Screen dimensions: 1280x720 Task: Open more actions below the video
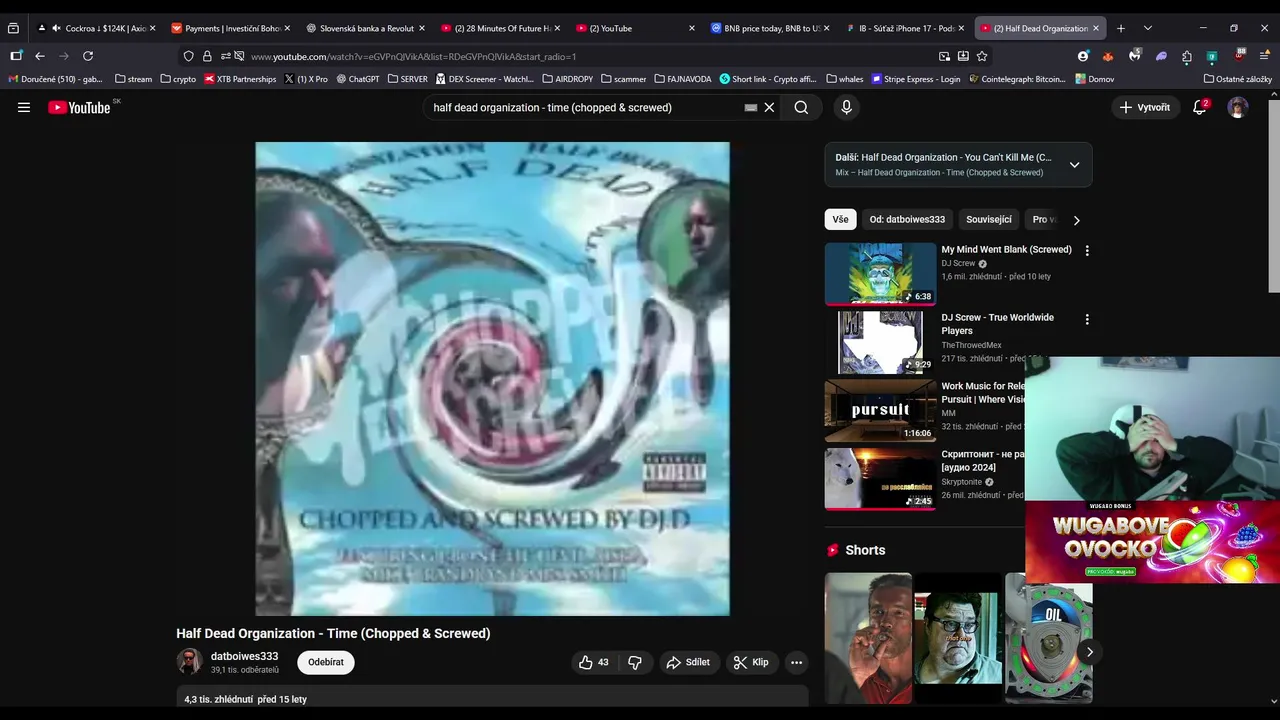pyautogui.click(x=796, y=662)
